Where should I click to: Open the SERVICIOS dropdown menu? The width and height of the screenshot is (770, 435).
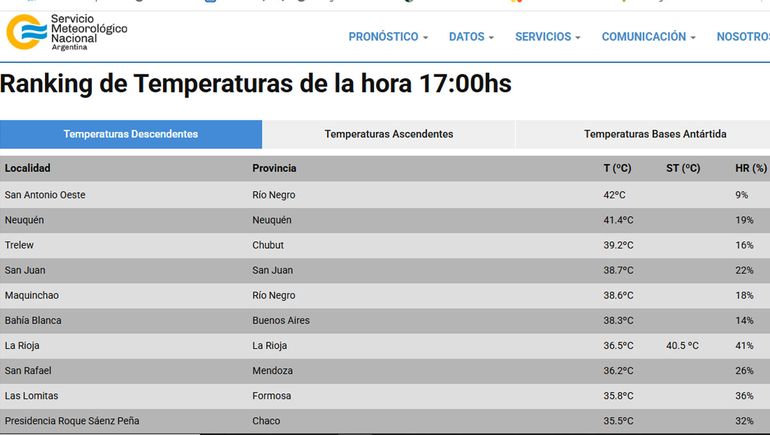pyautogui.click(x=547, y=37)
